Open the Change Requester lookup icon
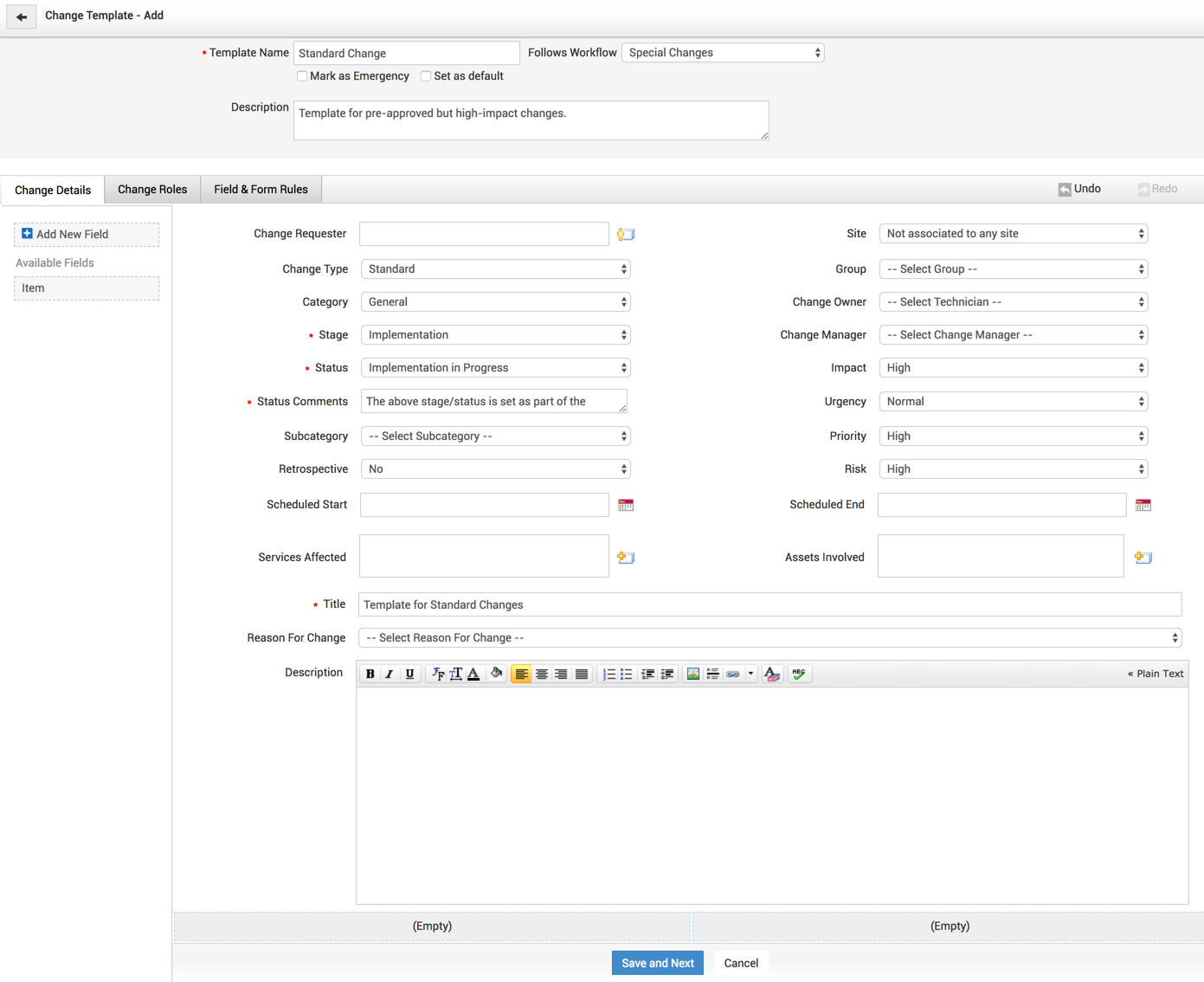Image resolution: width=1204 pixels, height=982 pixels. [x=626, y=235]
